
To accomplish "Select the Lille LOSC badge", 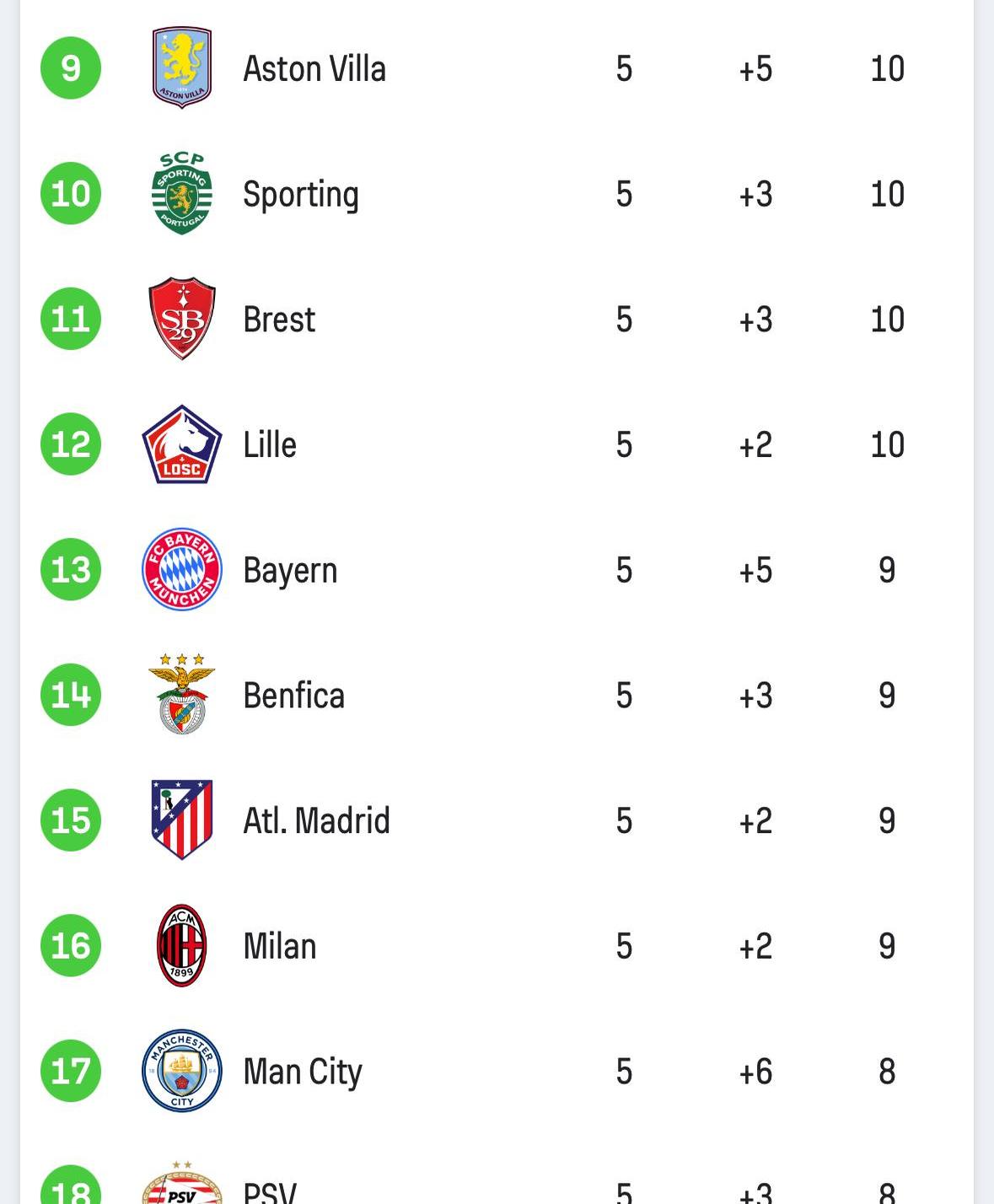I will 181,444.
